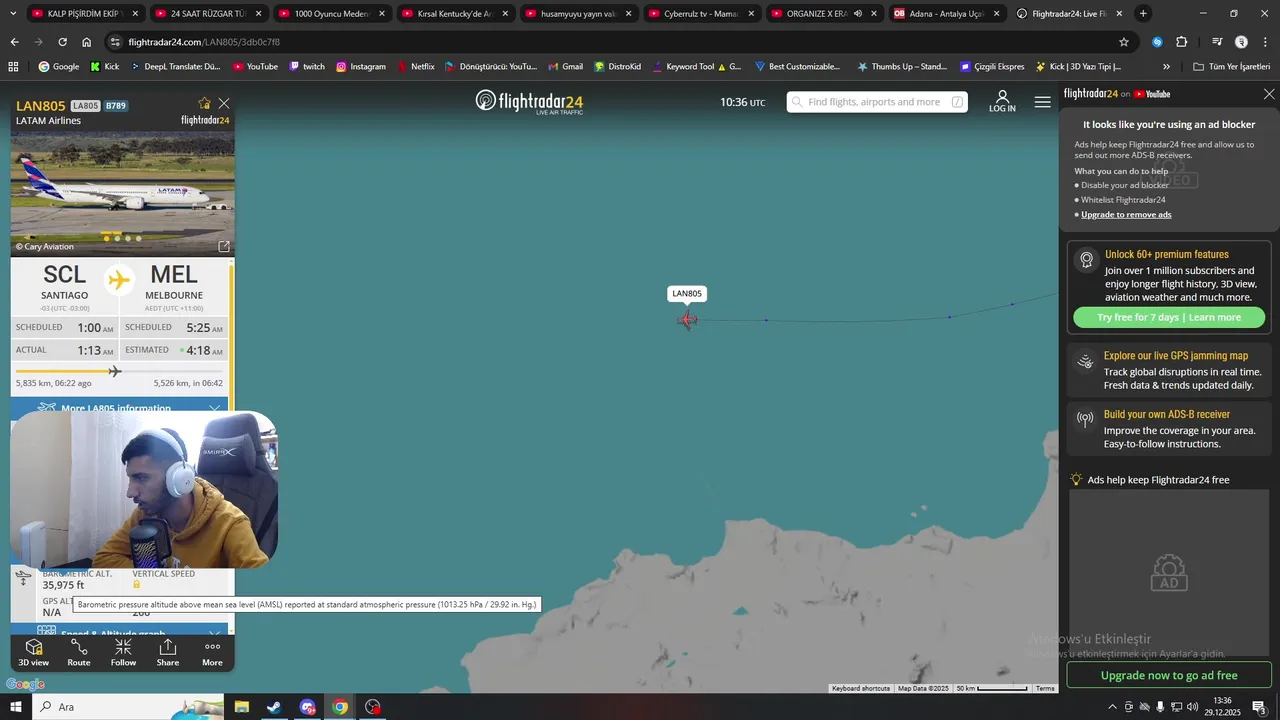This screenshot has width=1280, height=720.
Task: Add flight LAN805 to favorites star
Action: point(205,104)
